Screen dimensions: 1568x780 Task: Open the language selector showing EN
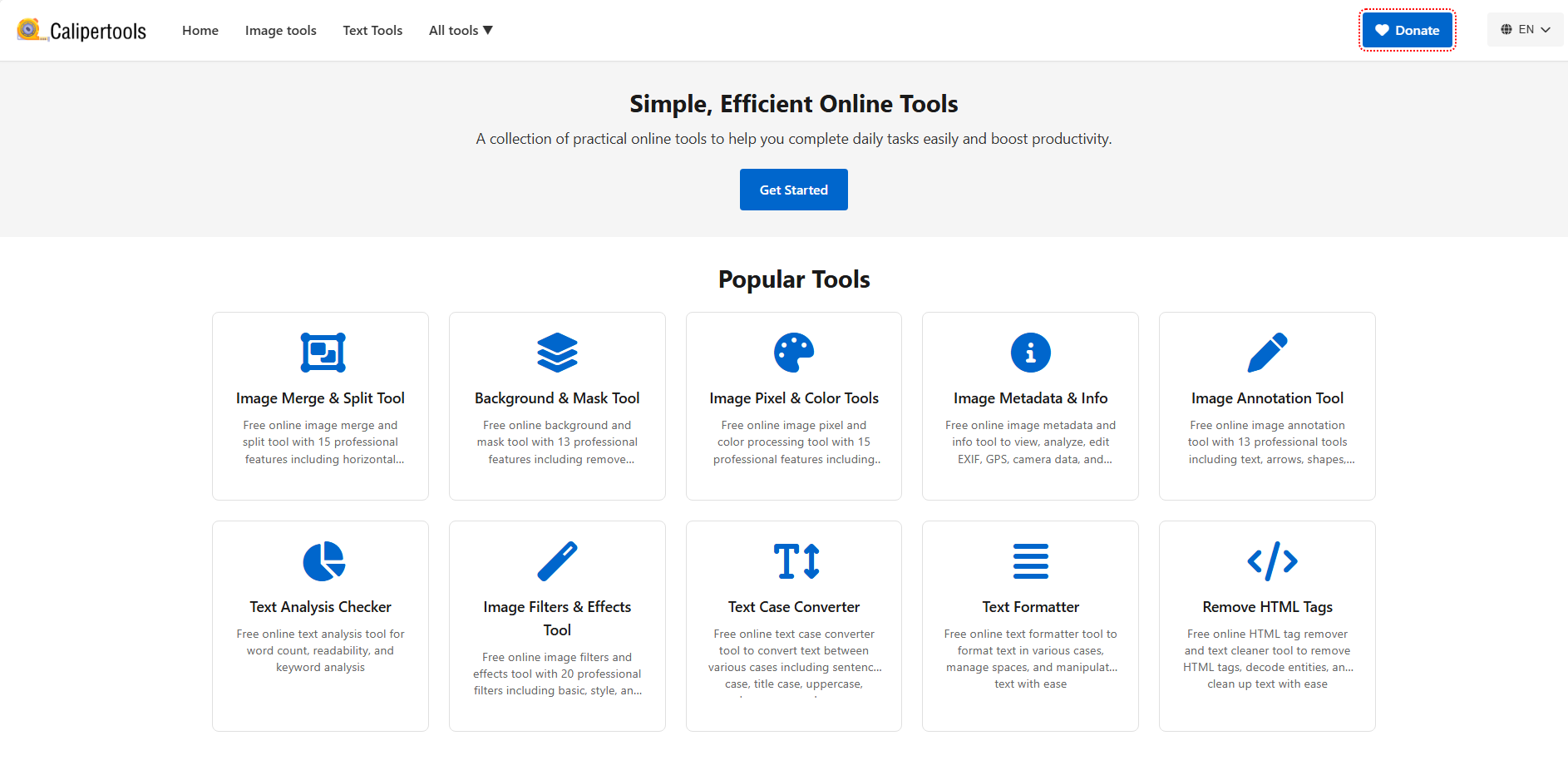(1525, 28)
